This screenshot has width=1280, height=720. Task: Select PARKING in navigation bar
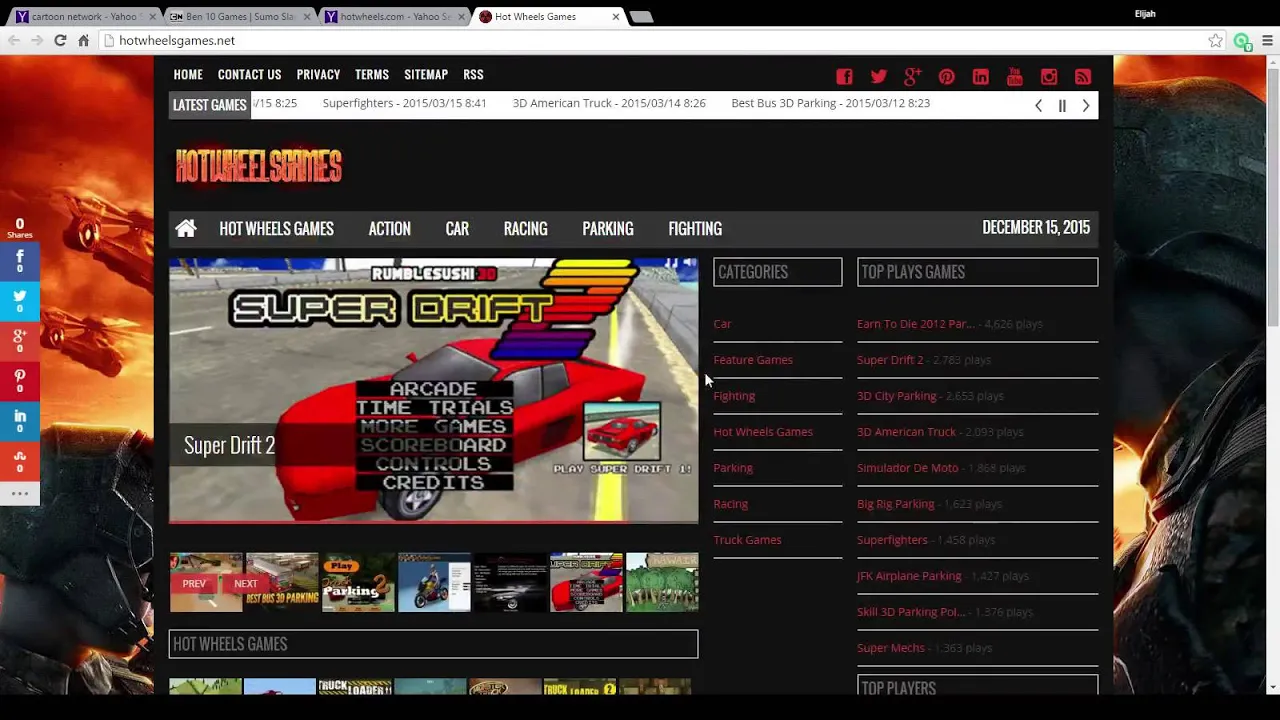608,228
